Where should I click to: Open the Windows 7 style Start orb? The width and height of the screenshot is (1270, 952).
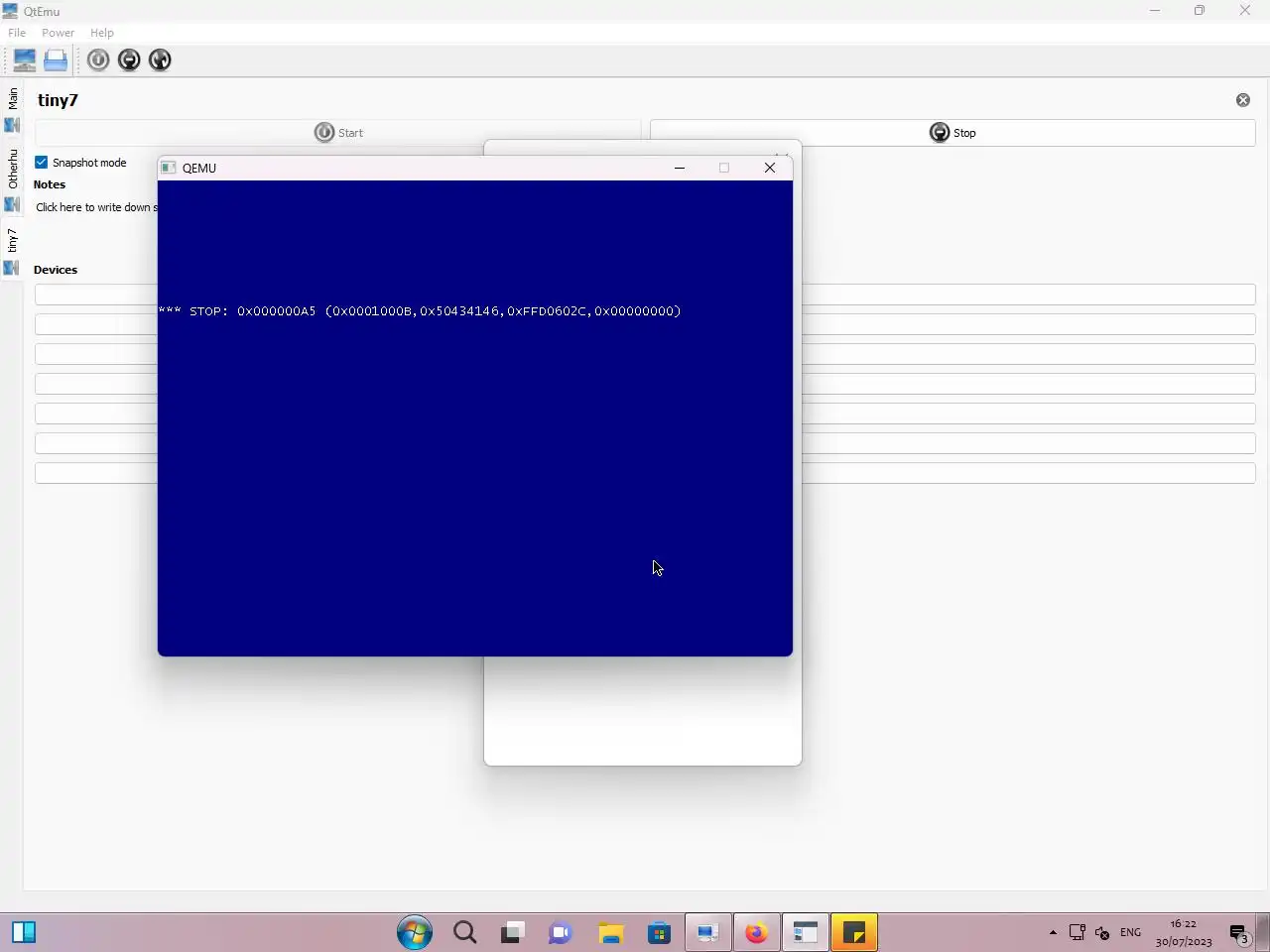[415, 932]
